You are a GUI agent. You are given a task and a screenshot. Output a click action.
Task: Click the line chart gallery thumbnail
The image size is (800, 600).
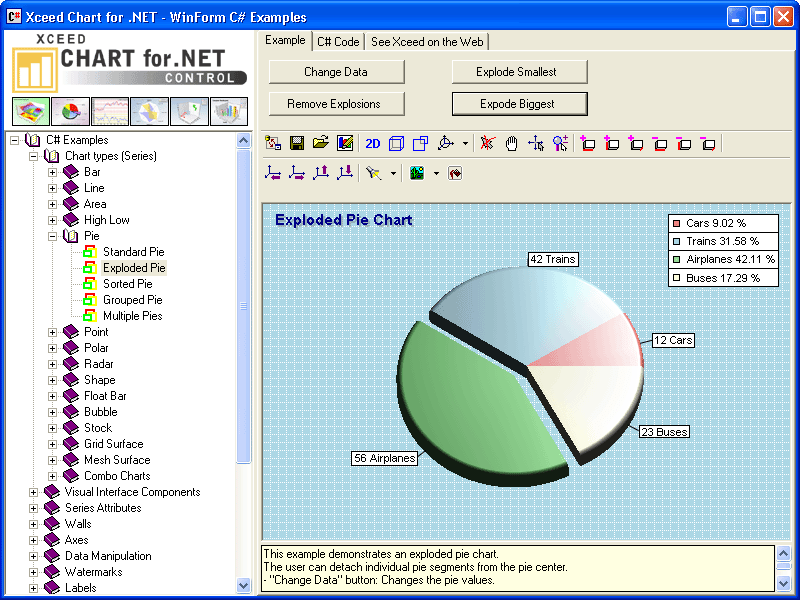[x=110, y=111]
